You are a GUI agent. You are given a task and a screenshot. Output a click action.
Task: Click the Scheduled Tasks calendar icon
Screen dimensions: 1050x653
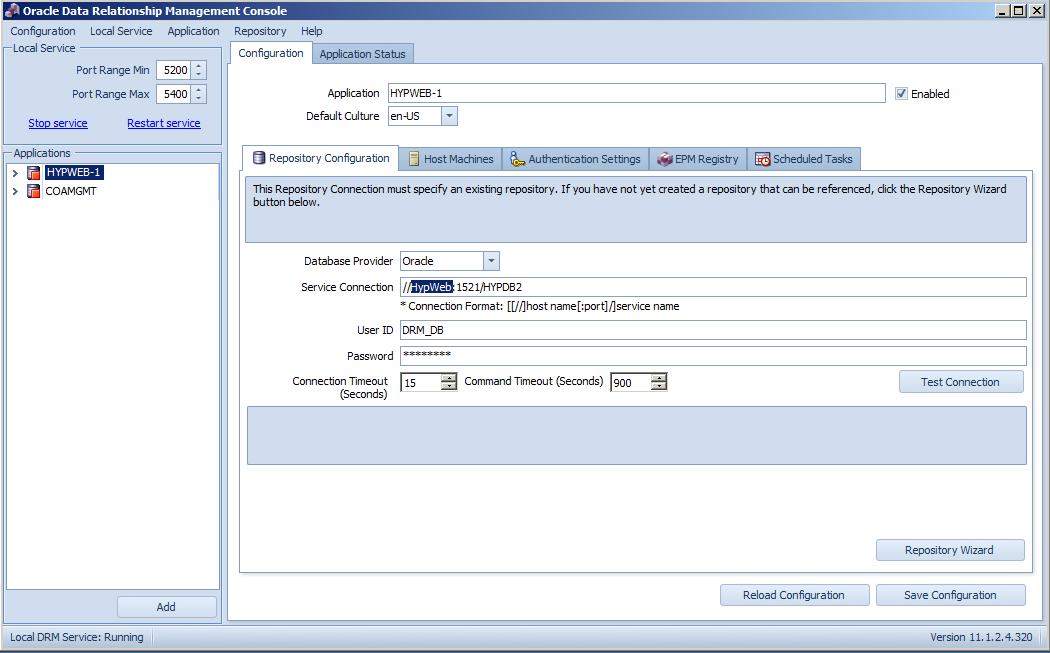pyautogui.click(x=762, y=159)
